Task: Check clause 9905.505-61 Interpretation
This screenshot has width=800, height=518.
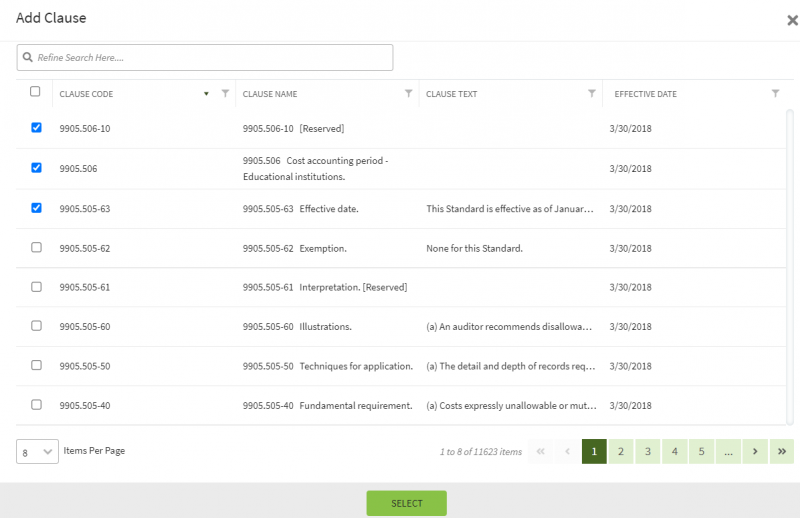Action: point(36,287)
